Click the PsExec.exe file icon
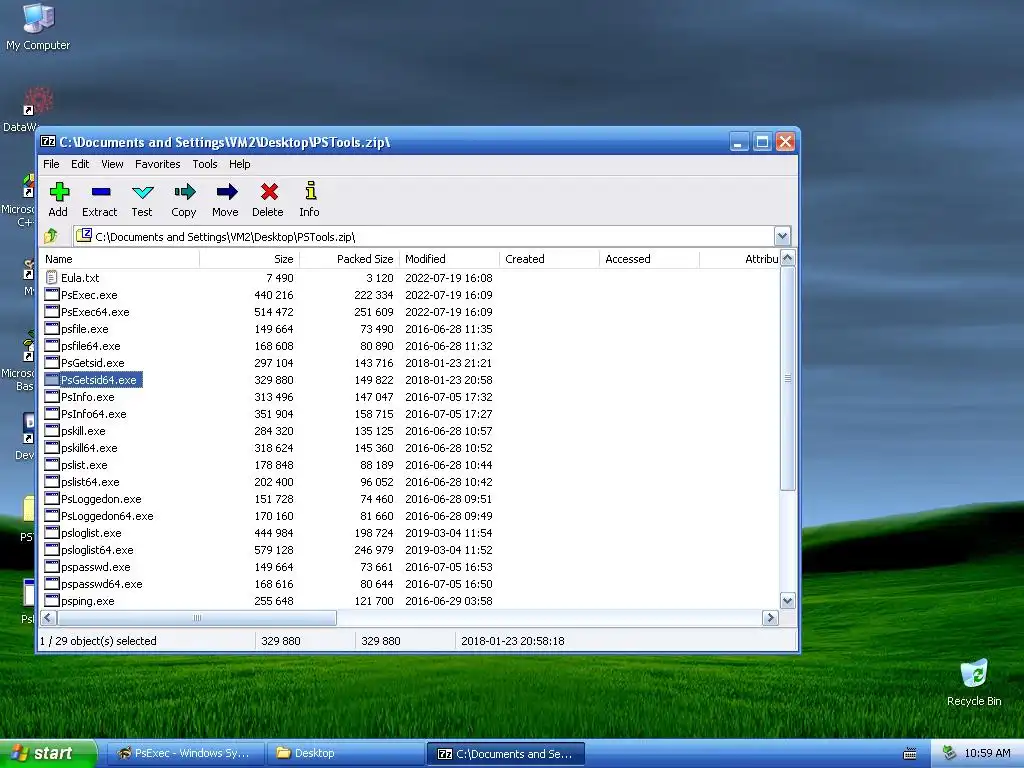This screenshot has width=1024, height=768. tap(52, 295)
